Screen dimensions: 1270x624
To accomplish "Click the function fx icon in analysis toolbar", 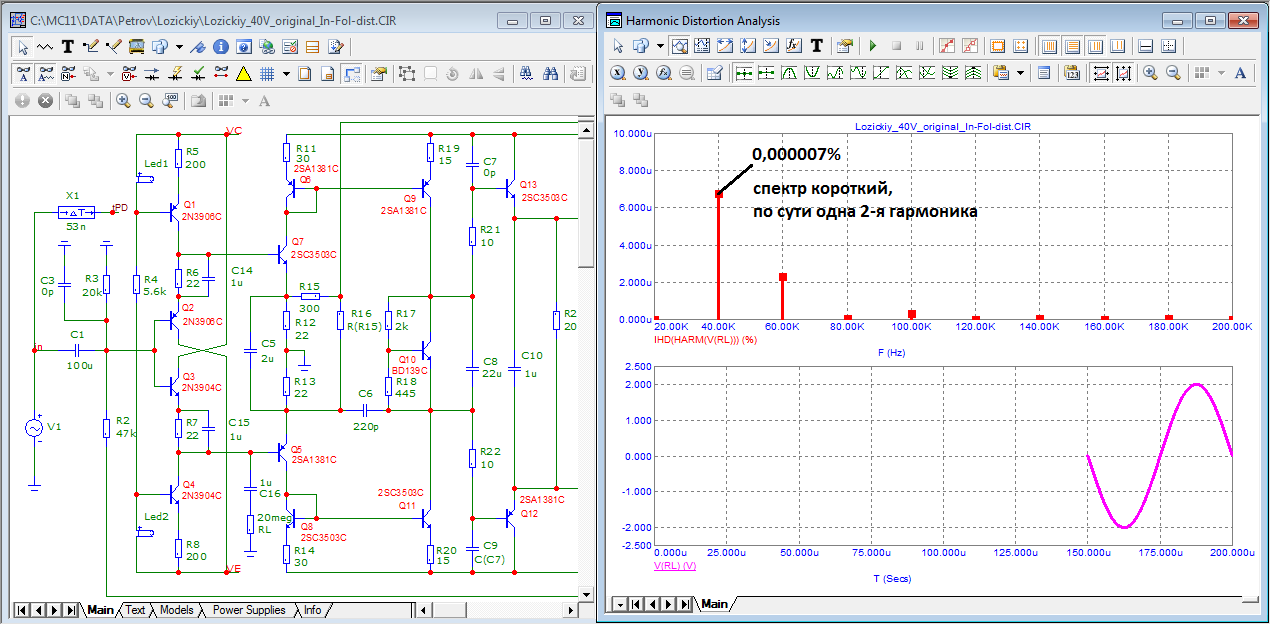I will 794,46.
